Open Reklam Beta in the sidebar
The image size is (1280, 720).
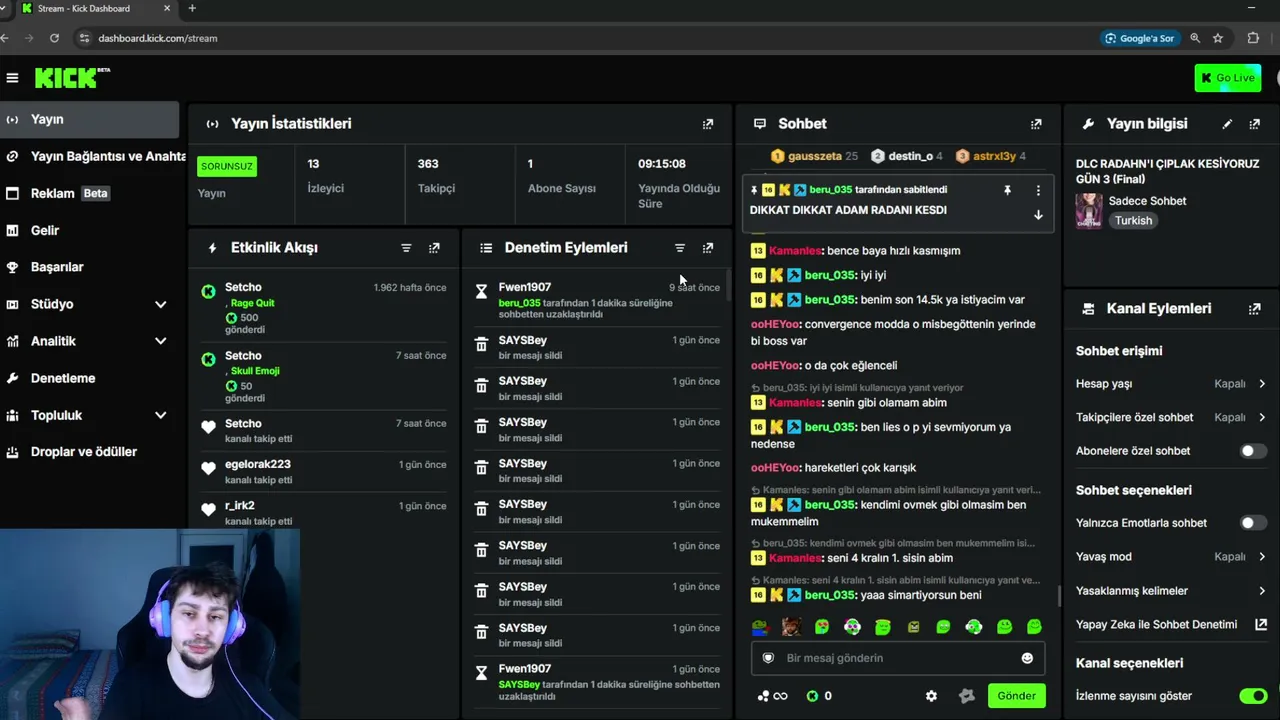coord(90,193)
